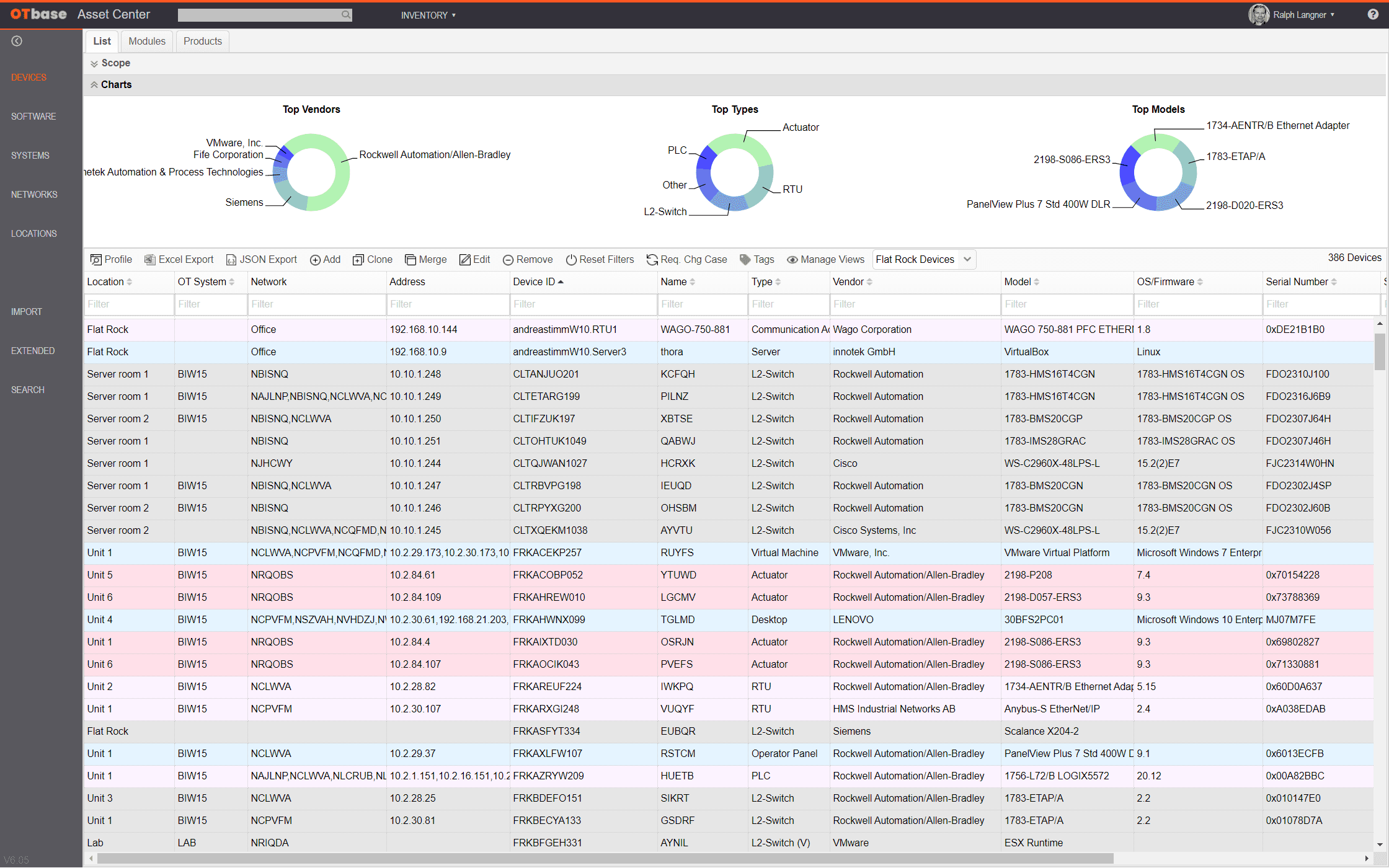Click the Edit pencil icon

click(464, 260)
